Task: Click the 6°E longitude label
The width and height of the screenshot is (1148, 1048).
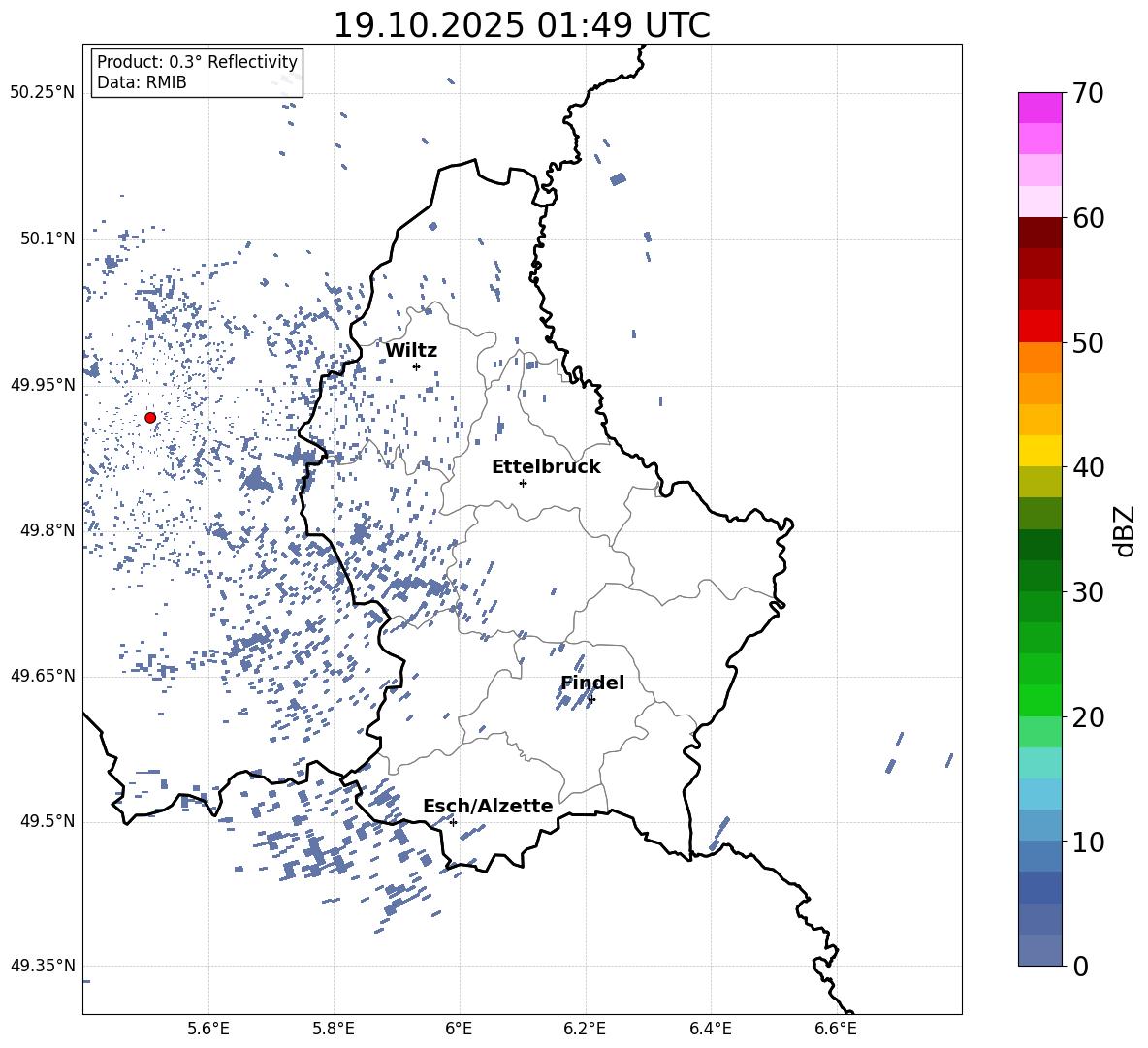Action: coord(459,1029)
